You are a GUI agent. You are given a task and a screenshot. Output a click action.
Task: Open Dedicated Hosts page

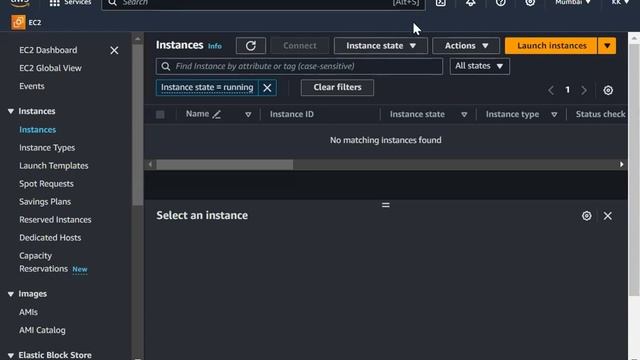click(x=50, y=238)
